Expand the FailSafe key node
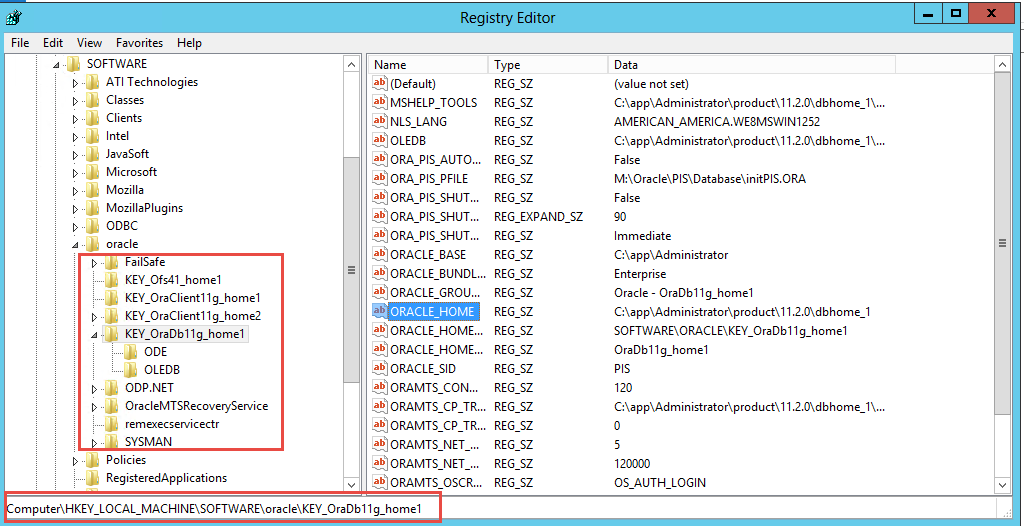Viewport: 1024px width, 526px height. pos(94,263)
